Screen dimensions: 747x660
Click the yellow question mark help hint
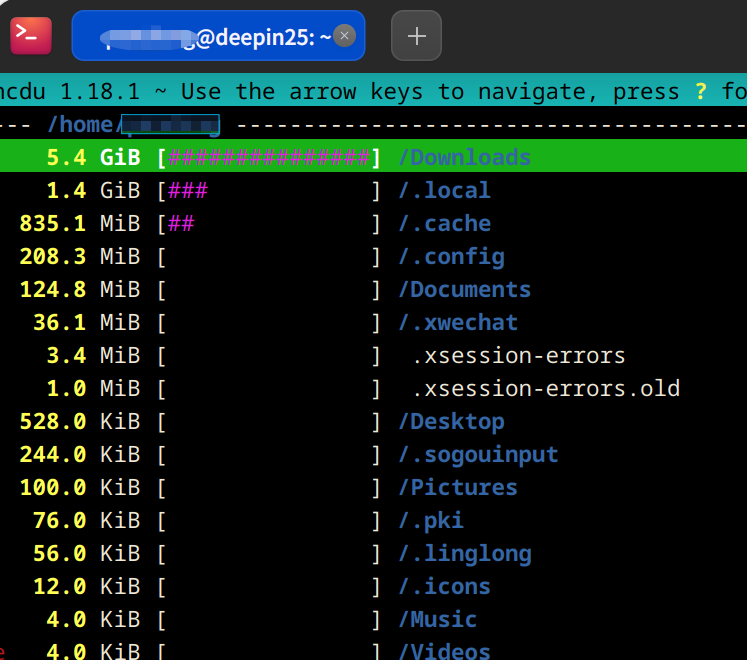700,91
